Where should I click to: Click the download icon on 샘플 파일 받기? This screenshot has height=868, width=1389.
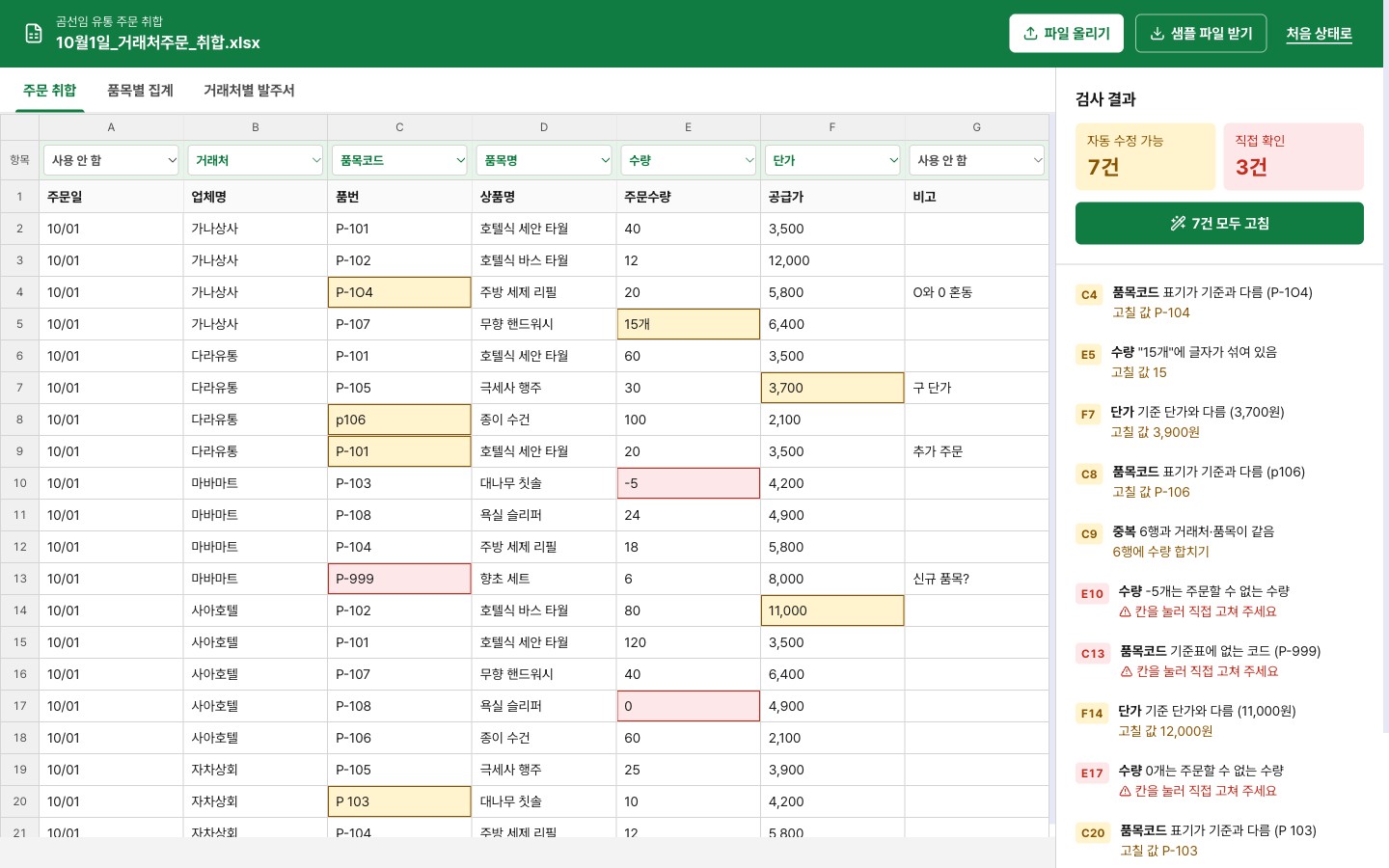pyautogui.click(x=1157, y=34)
